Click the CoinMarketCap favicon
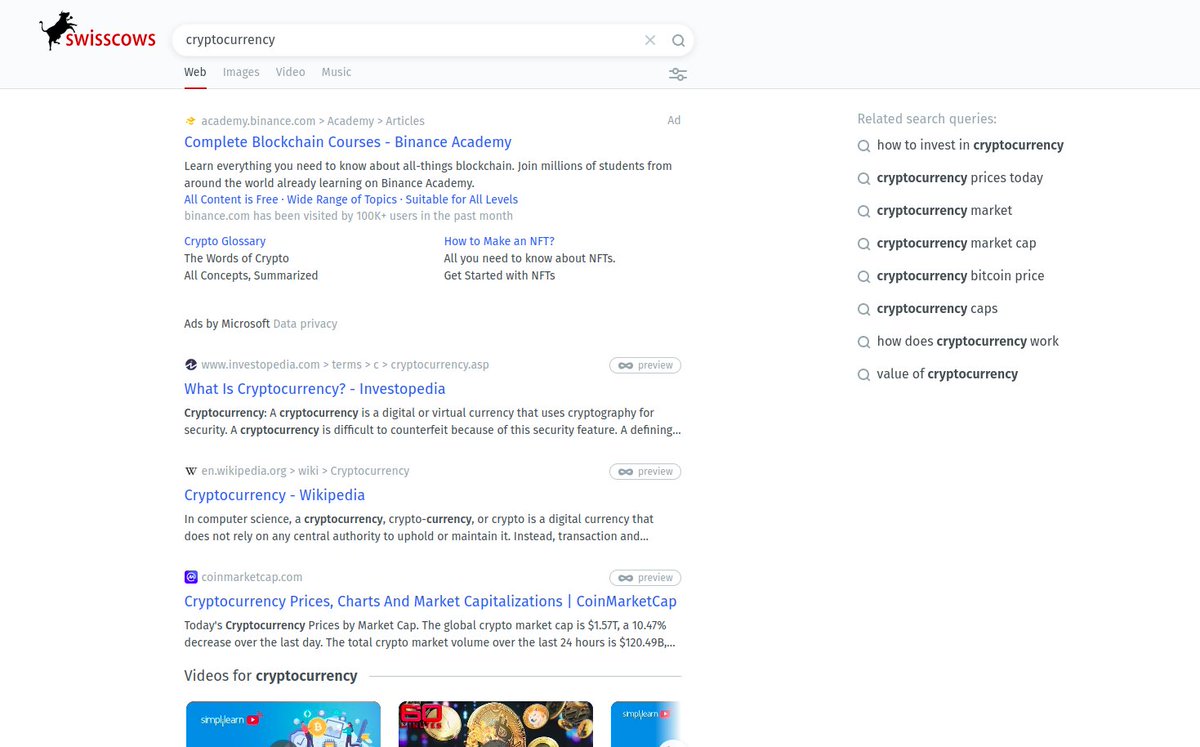This screenshot has height=747, width=1200. (190, 577)
